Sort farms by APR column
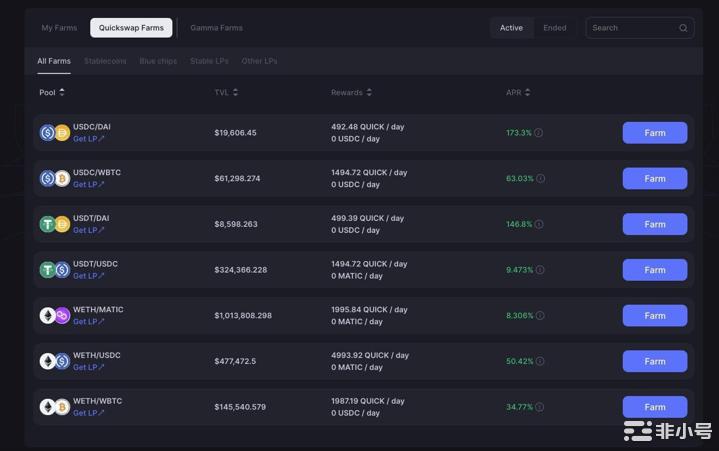This screenshot has height=451, width=719. tap(518, 93)
